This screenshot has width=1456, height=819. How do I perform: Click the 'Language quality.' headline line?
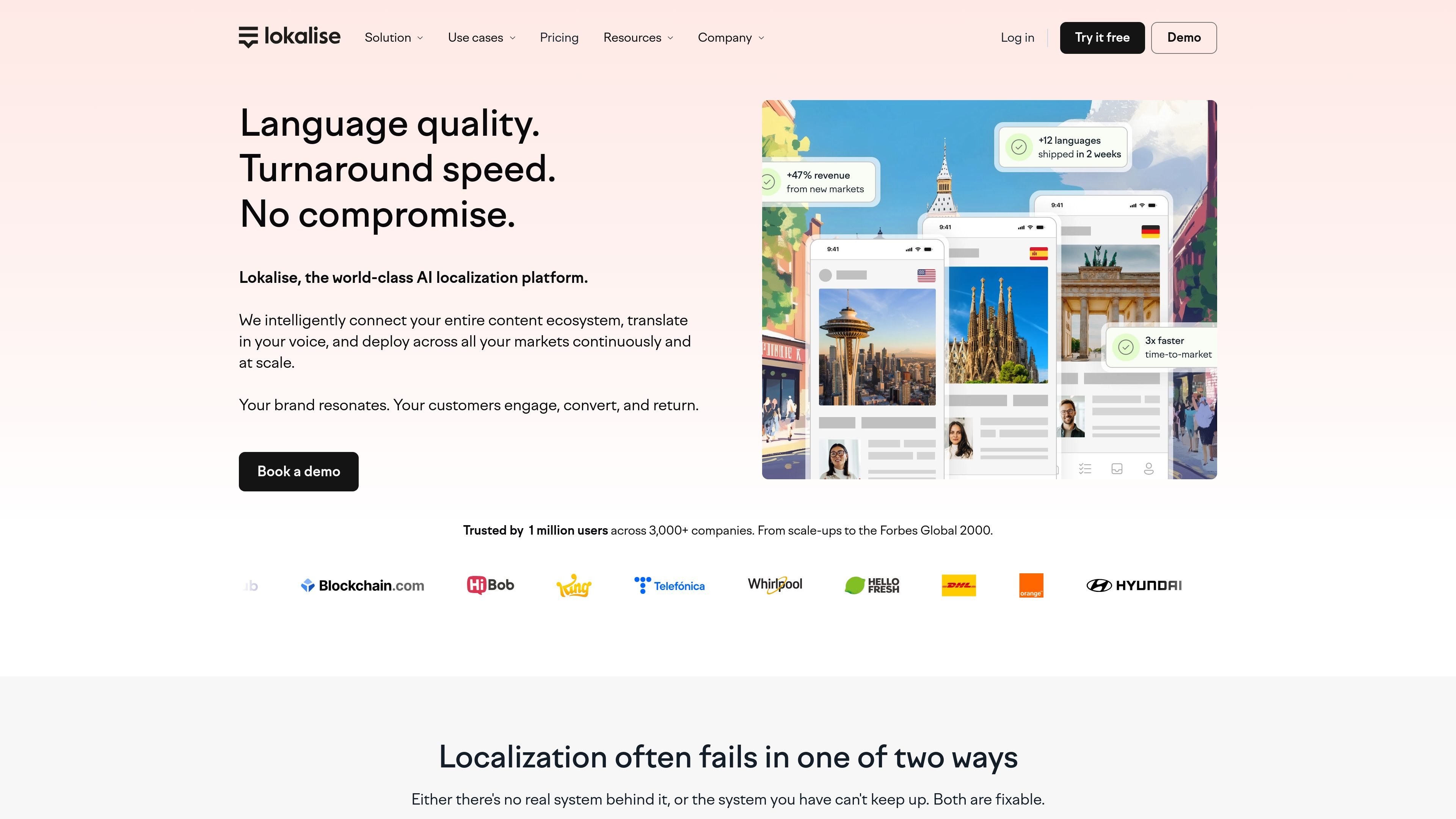[x=389, y=123]
